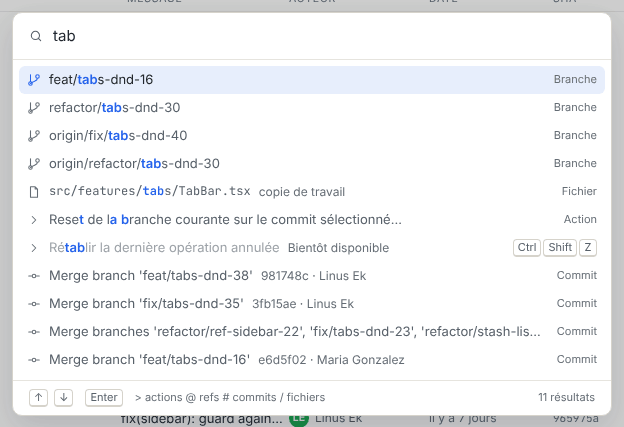The width and height of the screenshot is (624, 427).
Task: Click commit icon for 'Merge branches' row
Action: 34,332
